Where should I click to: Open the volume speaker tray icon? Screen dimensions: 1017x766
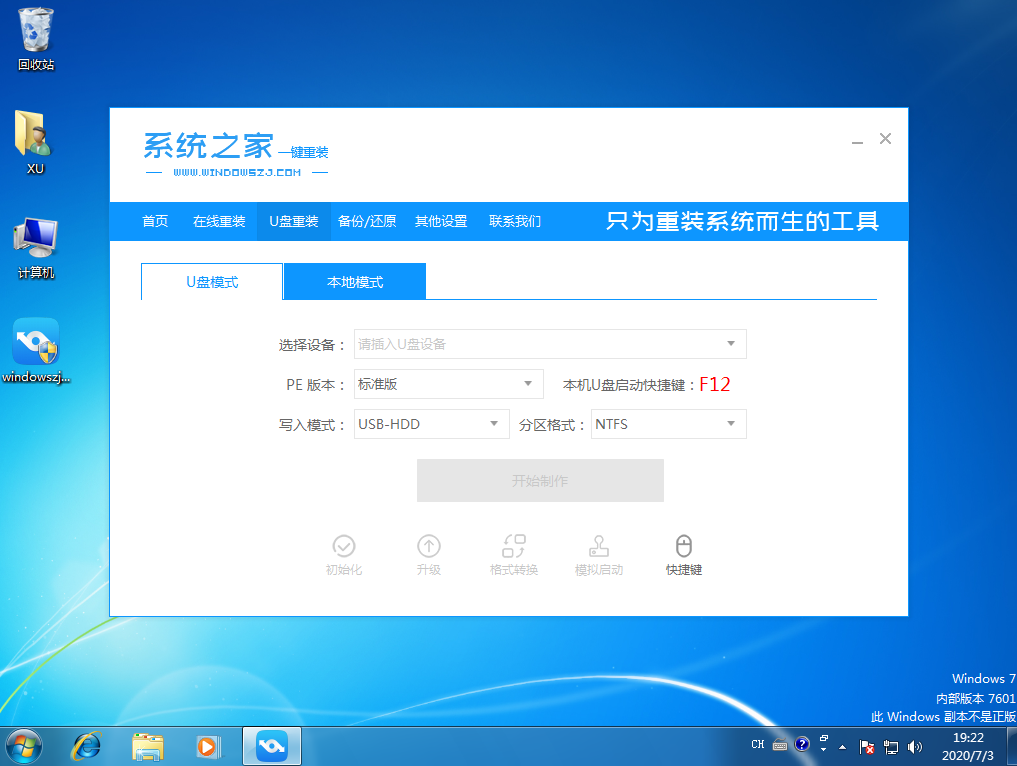tap(915, 747)
